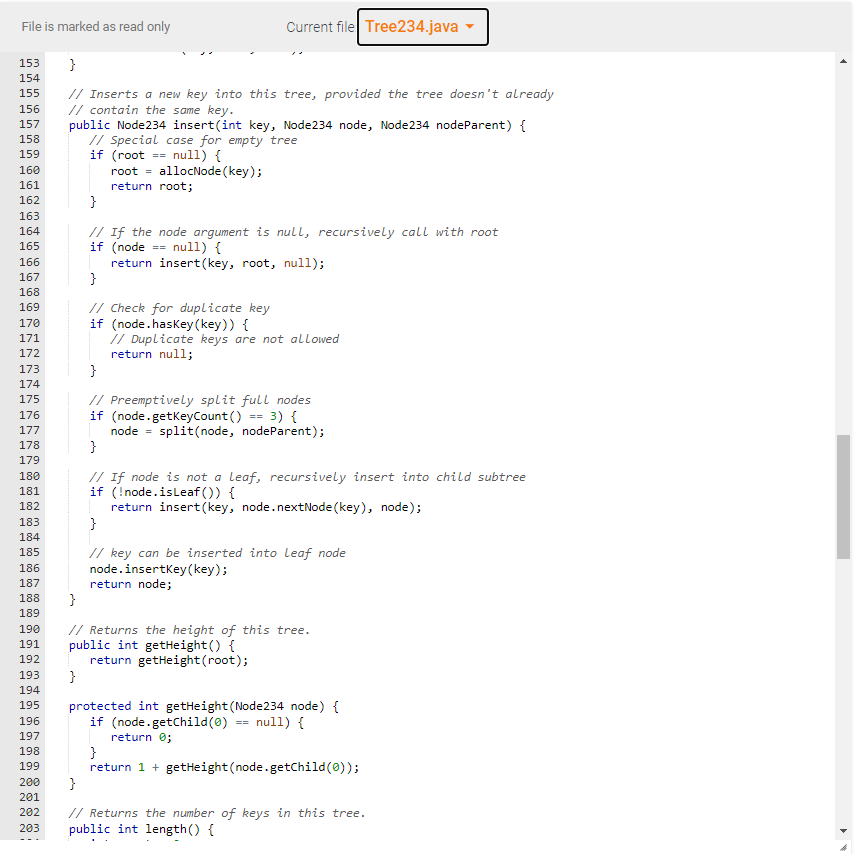Open the Tree234.java file dropdown

click(422, 28)
